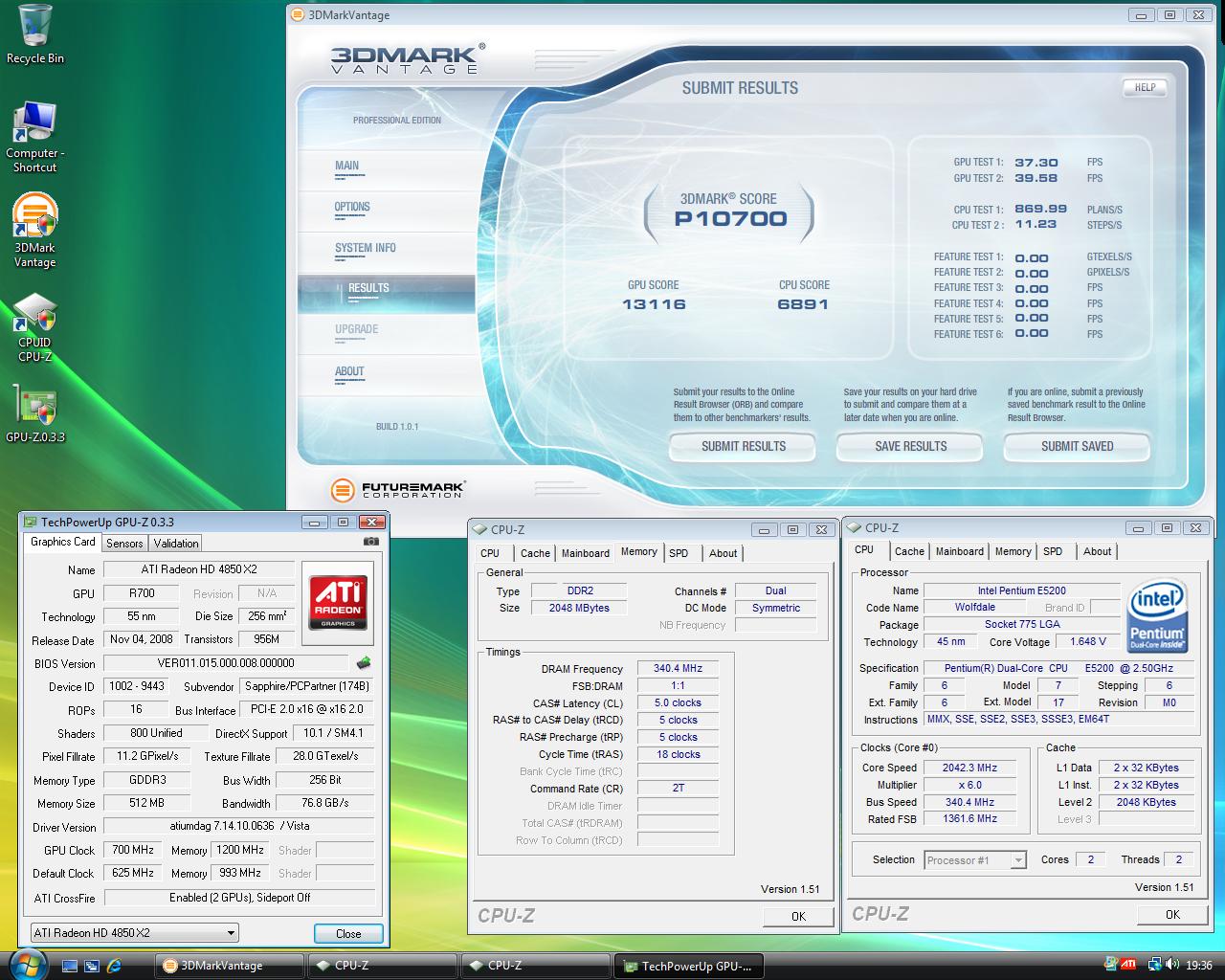Click the ATI tray icon
The width and height of the screenshot is (1225, 980).
click(x=1128, y=965)
